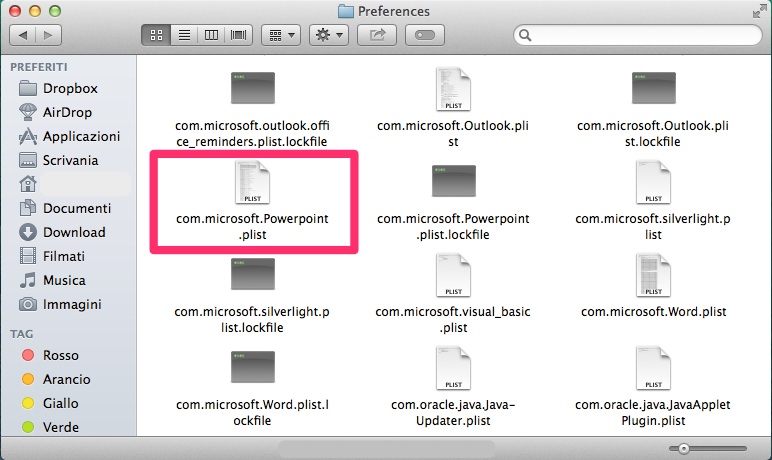The width and height of the screenshot is (772, 460).
Task: Open Documenti in the sidebar
Action: coord(65,208)
